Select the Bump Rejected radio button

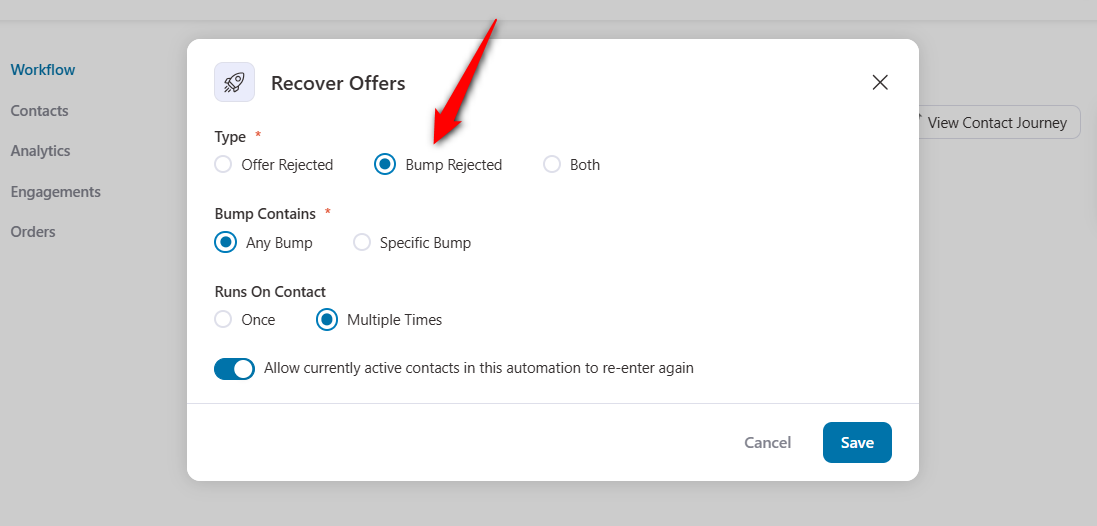click(385, 164)
